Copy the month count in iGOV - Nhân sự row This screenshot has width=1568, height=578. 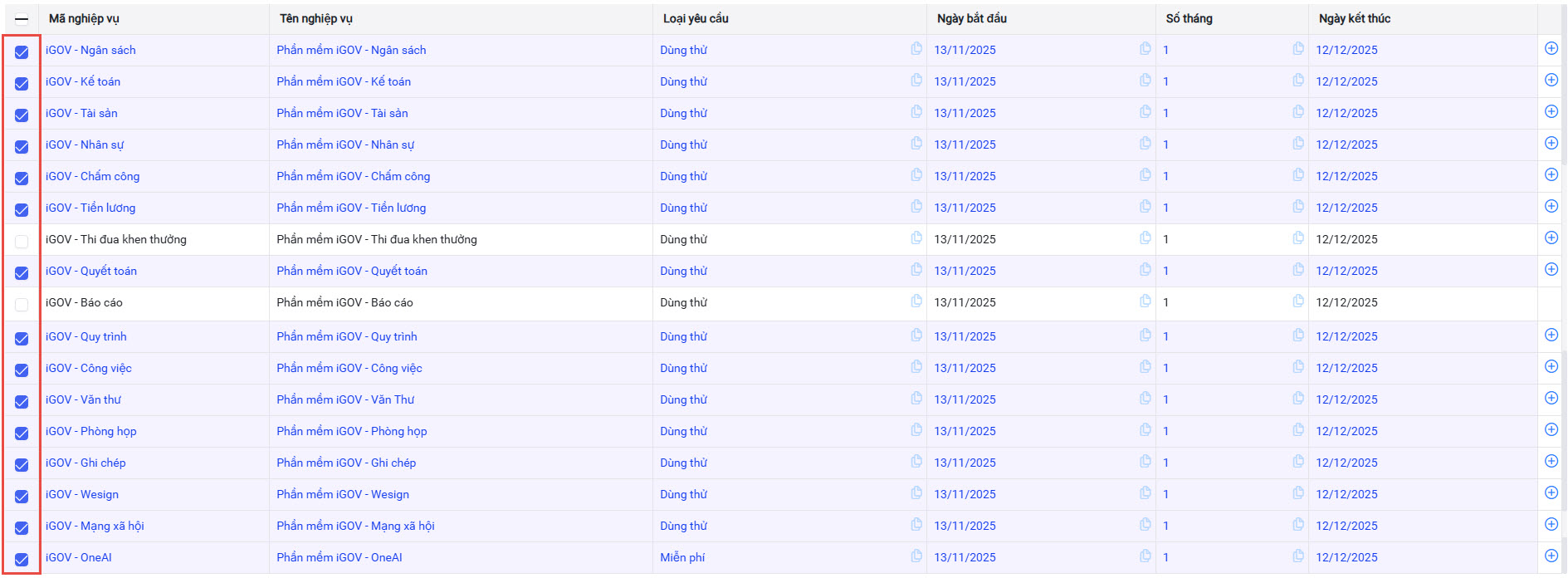pyautogui.click(x=1298, y=144)
